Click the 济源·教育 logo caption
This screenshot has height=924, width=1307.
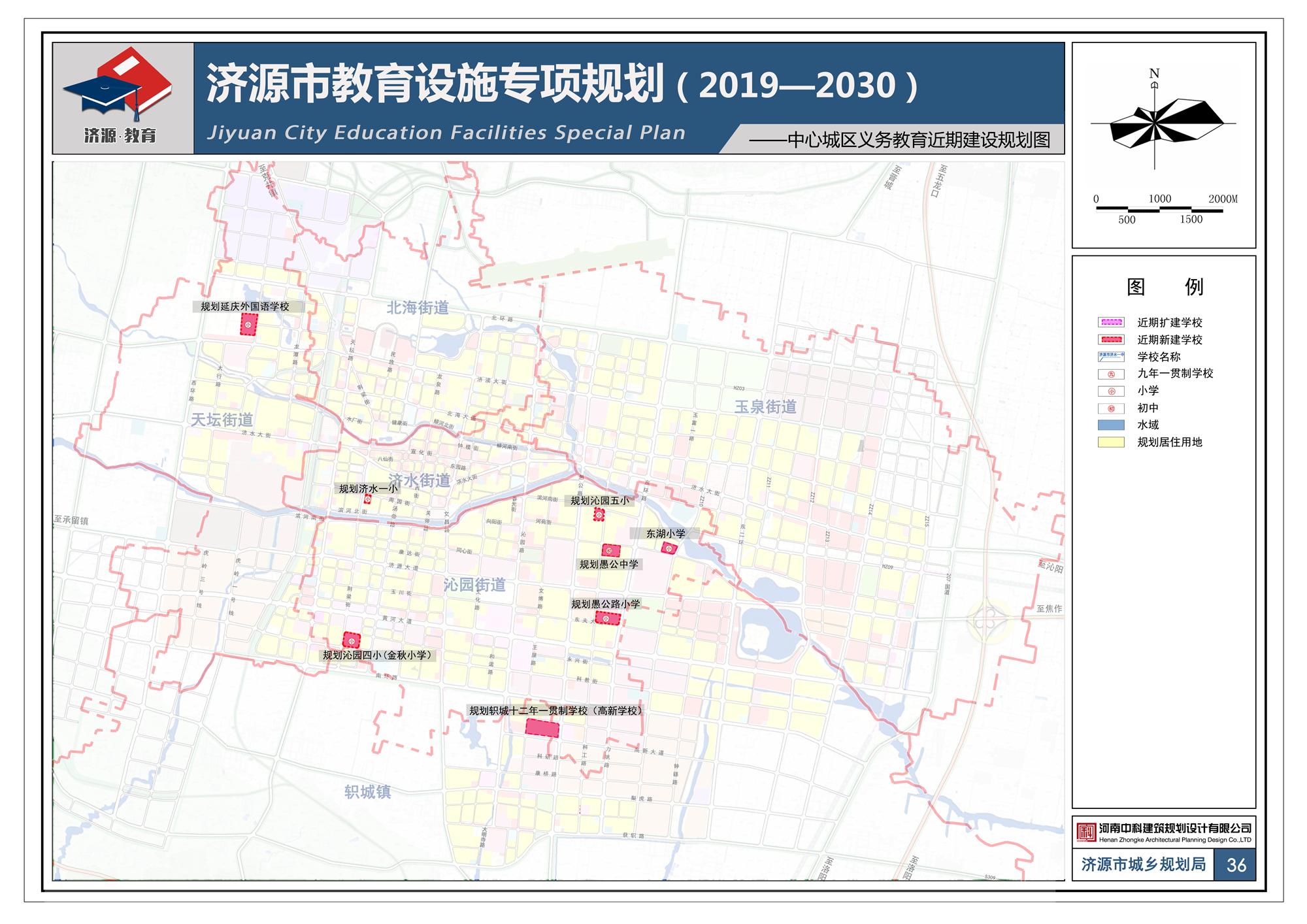(120, 135)
